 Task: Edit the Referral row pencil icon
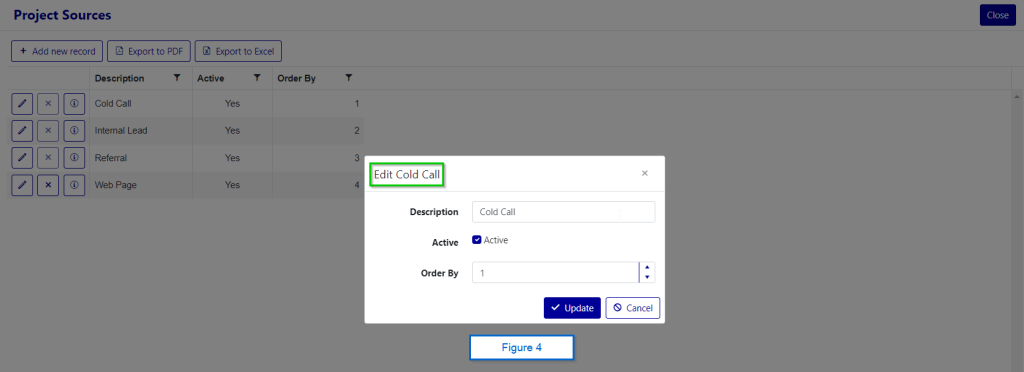[x=22, y=158]
